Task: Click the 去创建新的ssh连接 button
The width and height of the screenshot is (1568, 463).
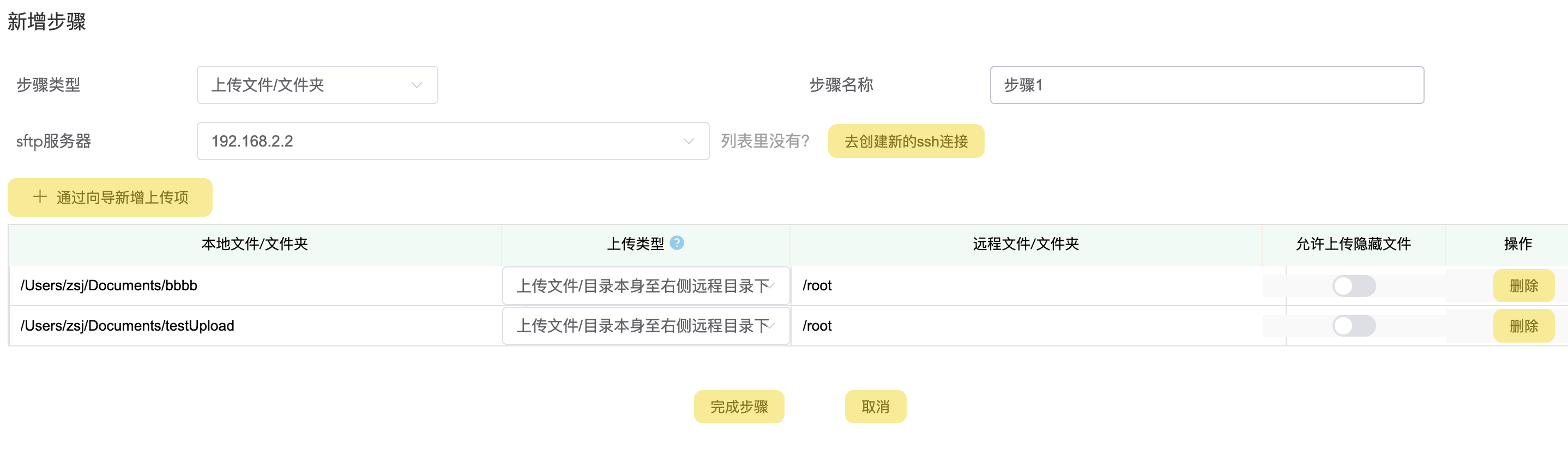Action: tap(905, 141)
